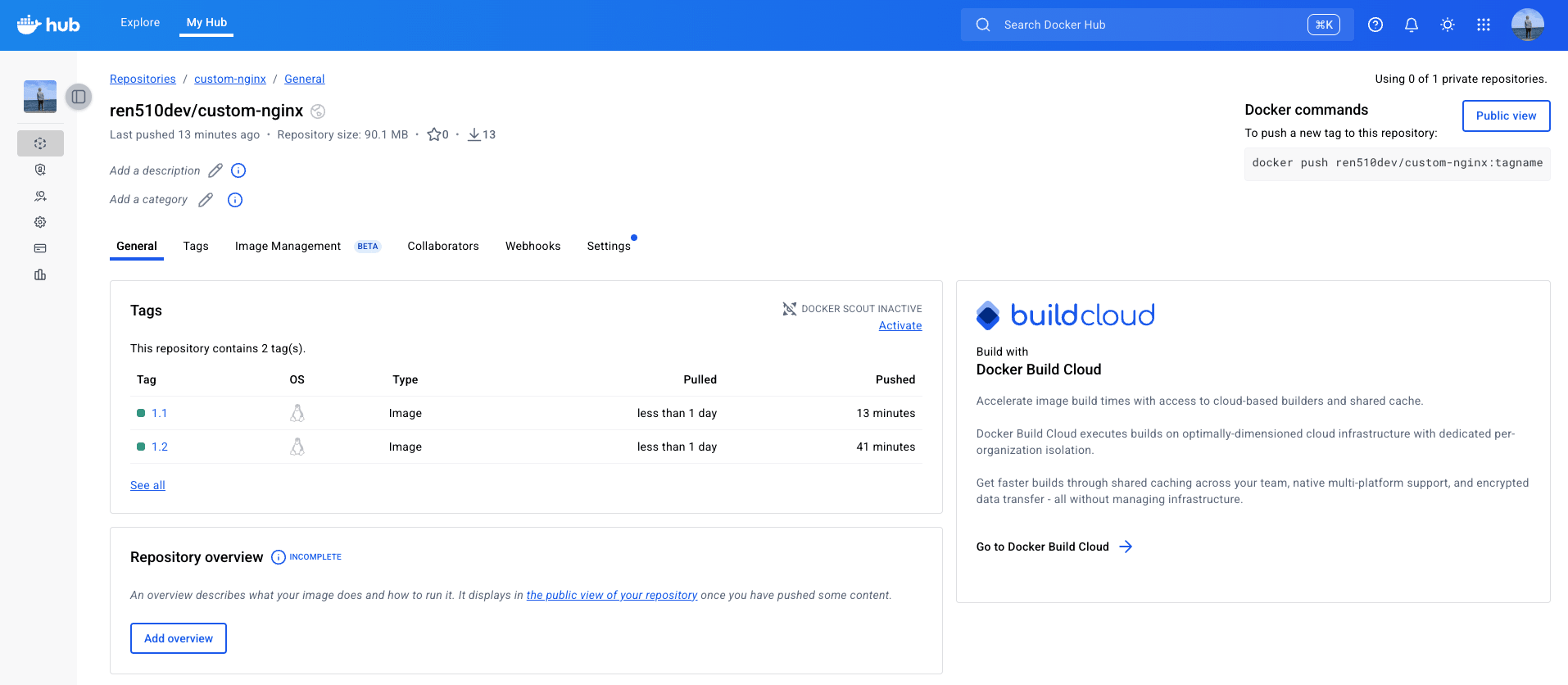Click the Add a description text
Screen dimensions: 1568x685
click(155, 170)
